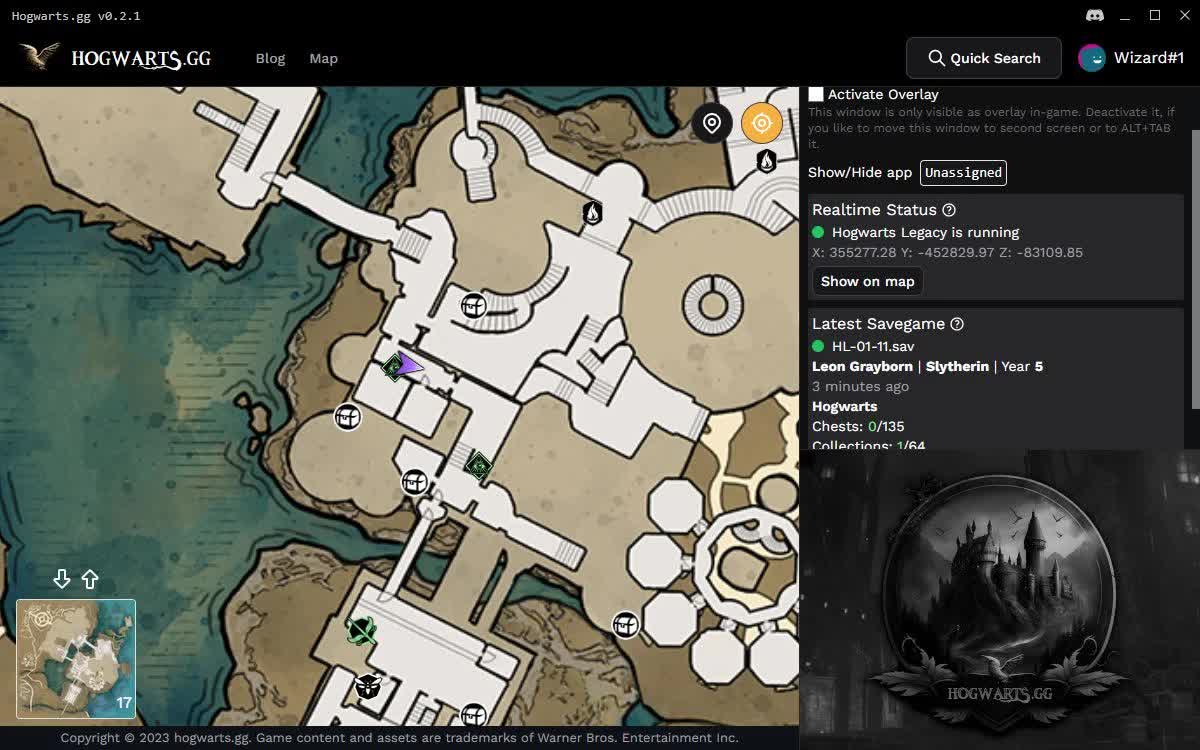Click the right panel scrollbar
The width and height of the screenshot is (1200, 750).
[1194, 268]
